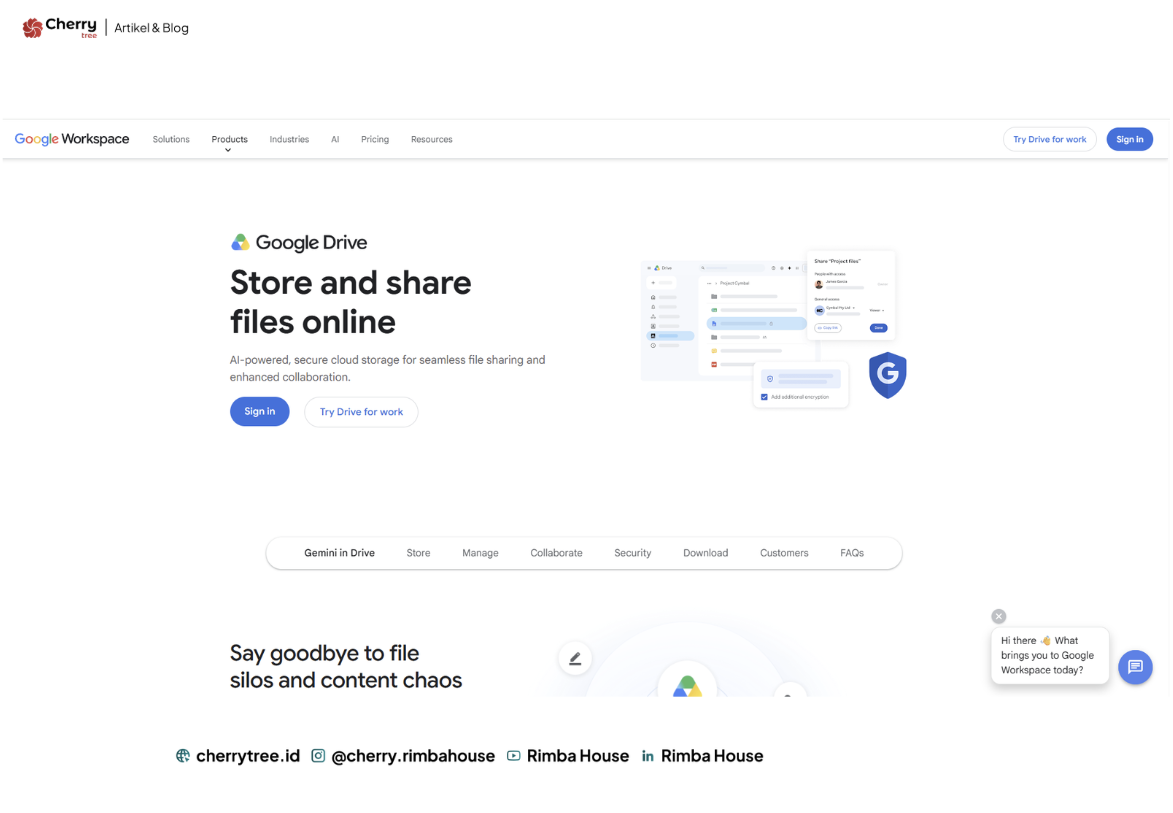Click the Google Drive product name text
This screenshot has width=1173, height=813.
(311, 242)
